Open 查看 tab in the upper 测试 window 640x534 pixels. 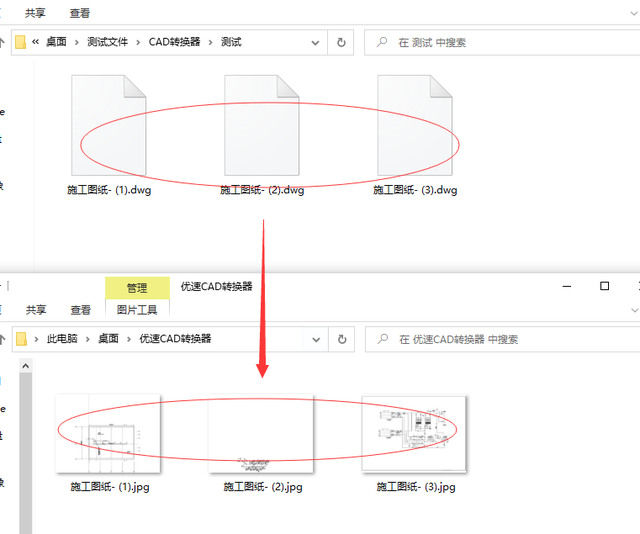pyautogui.click(x=80, y=13)
